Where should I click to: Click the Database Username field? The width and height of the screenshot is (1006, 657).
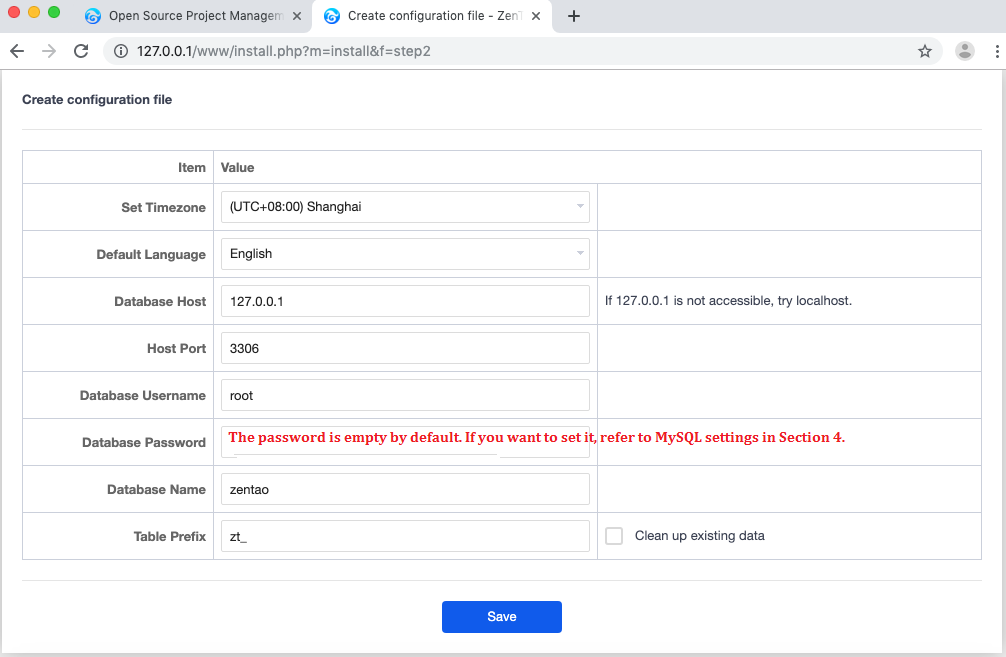(x=405, y=395)
